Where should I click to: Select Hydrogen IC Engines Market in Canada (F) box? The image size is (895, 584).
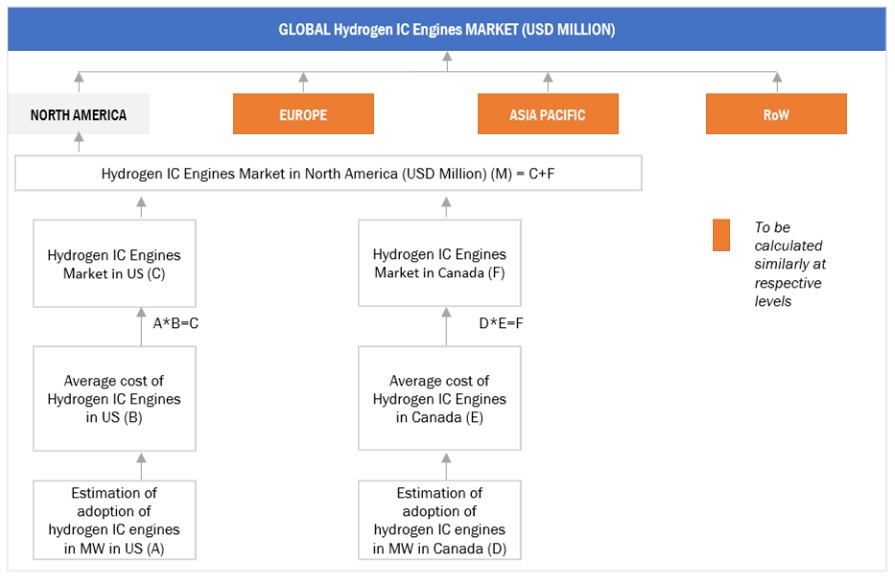439,264
